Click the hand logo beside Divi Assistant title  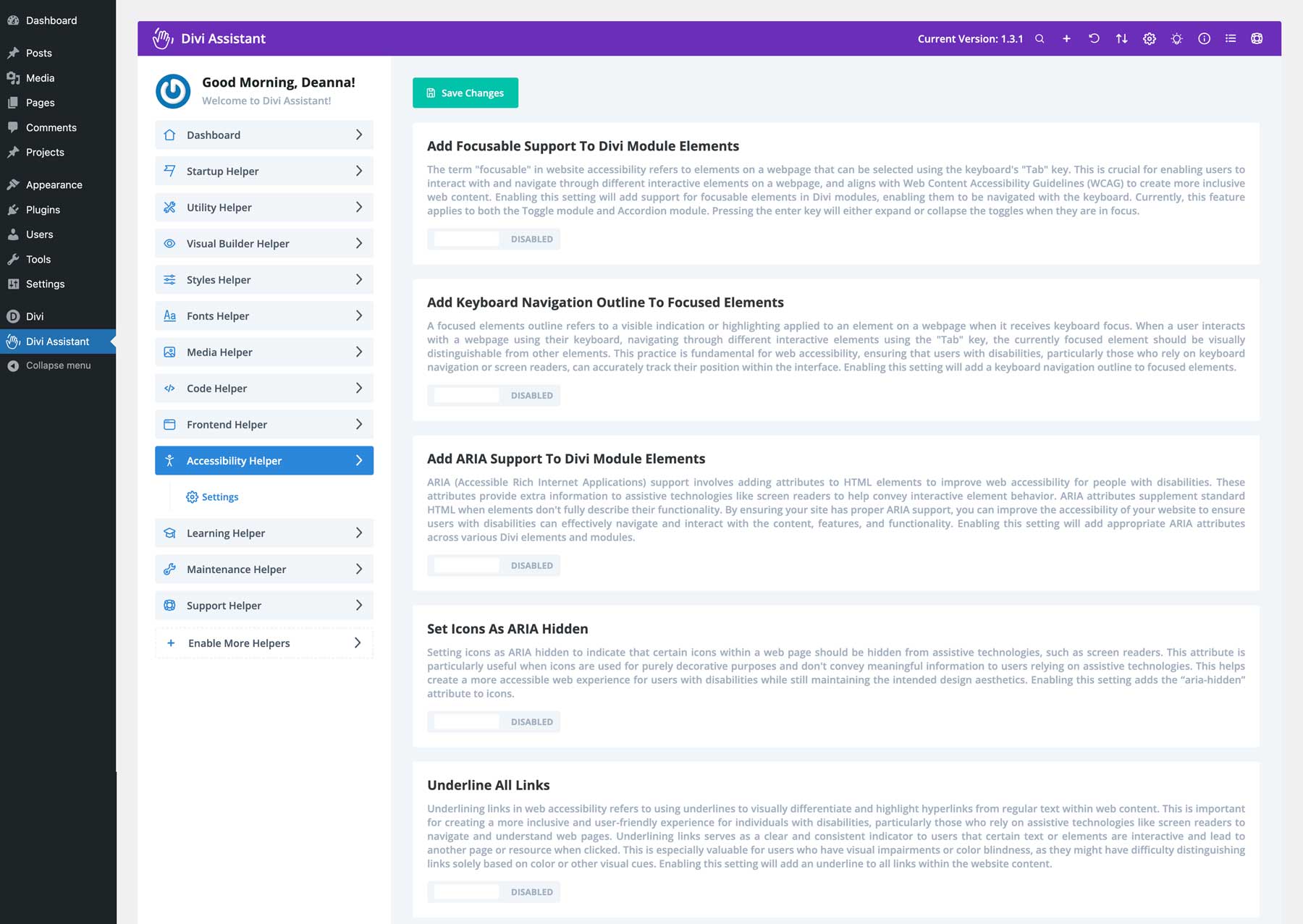tap(163, 38)
